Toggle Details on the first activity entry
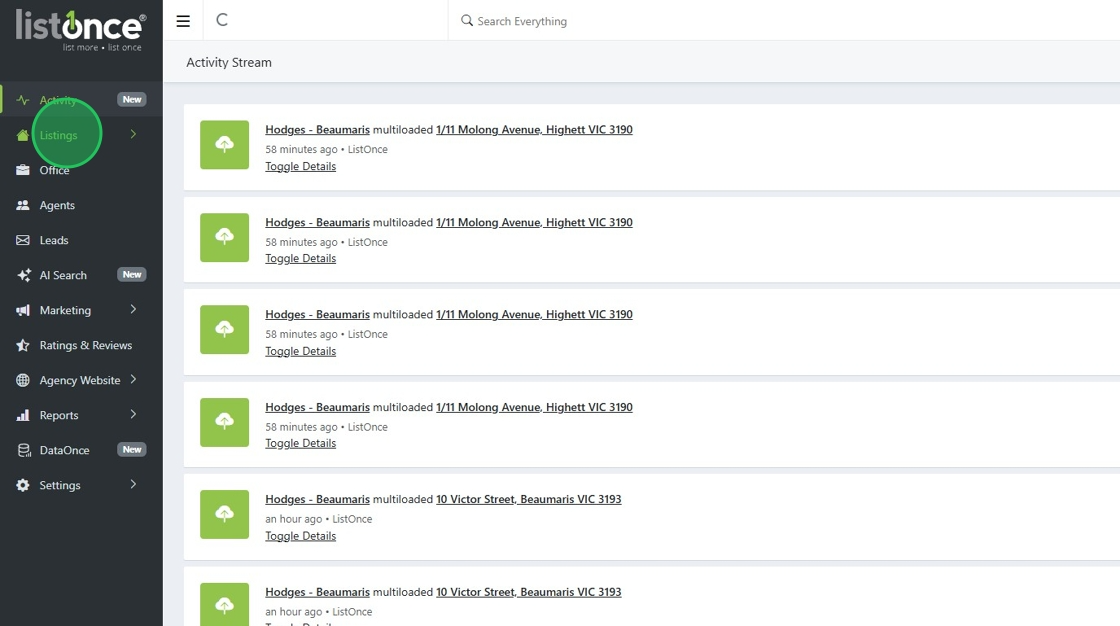 [300, 167]
